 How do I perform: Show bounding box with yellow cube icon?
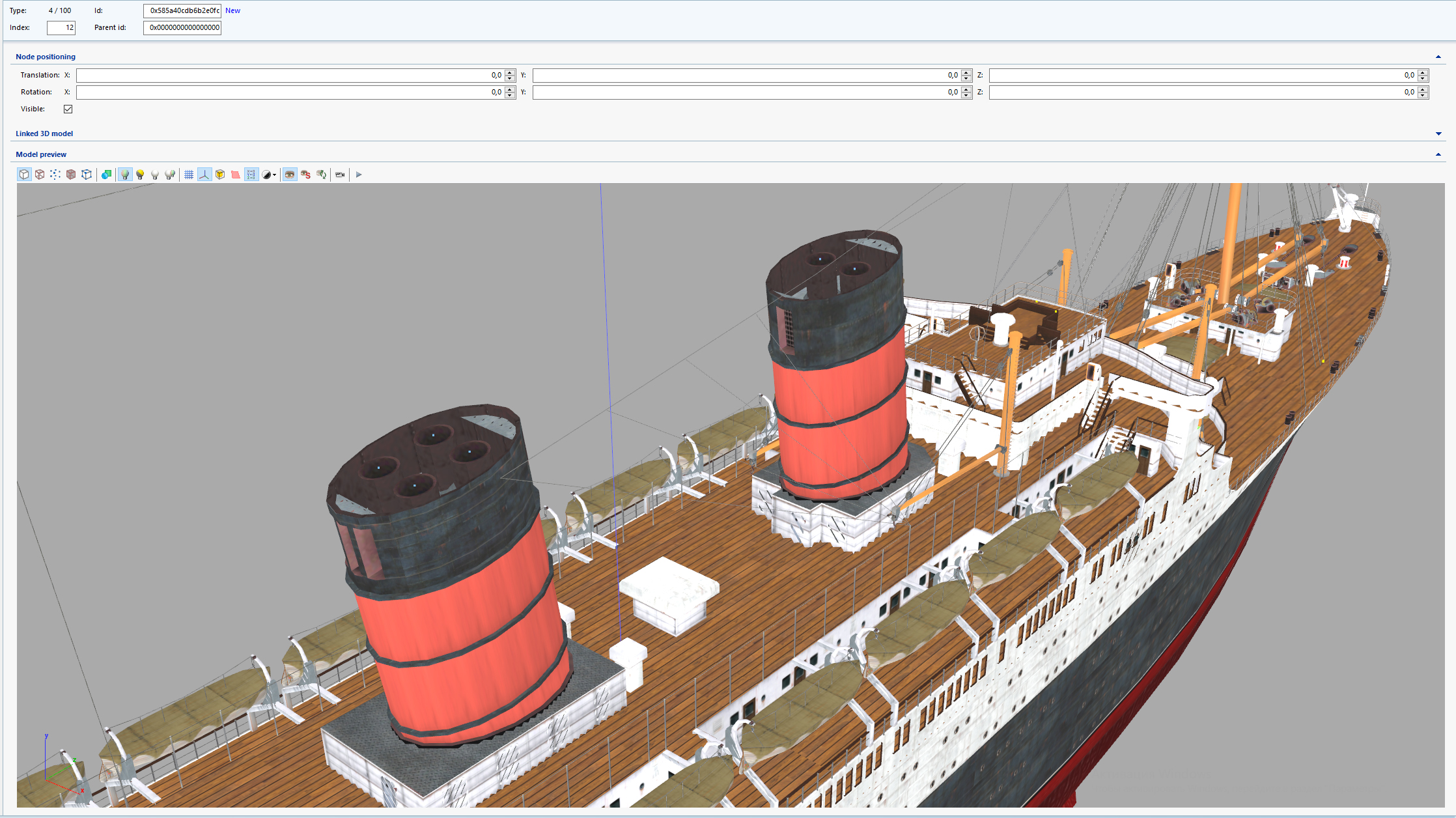coord(220,175)
